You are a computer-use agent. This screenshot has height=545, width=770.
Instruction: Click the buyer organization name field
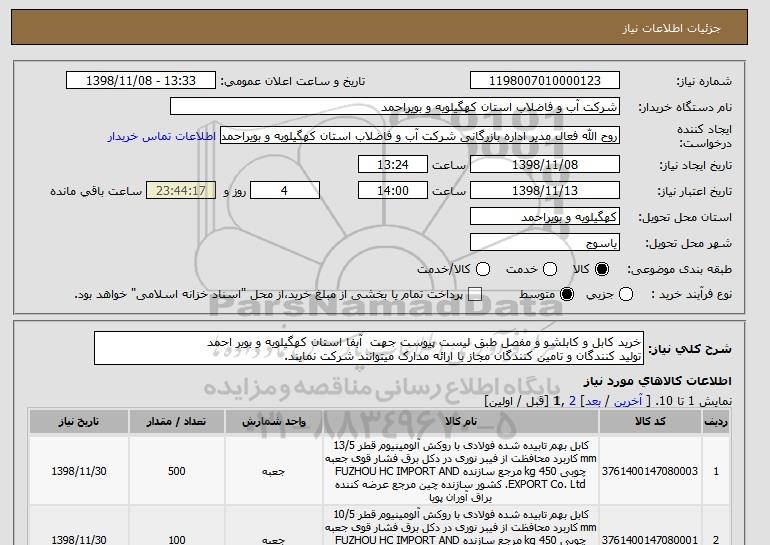395,107
